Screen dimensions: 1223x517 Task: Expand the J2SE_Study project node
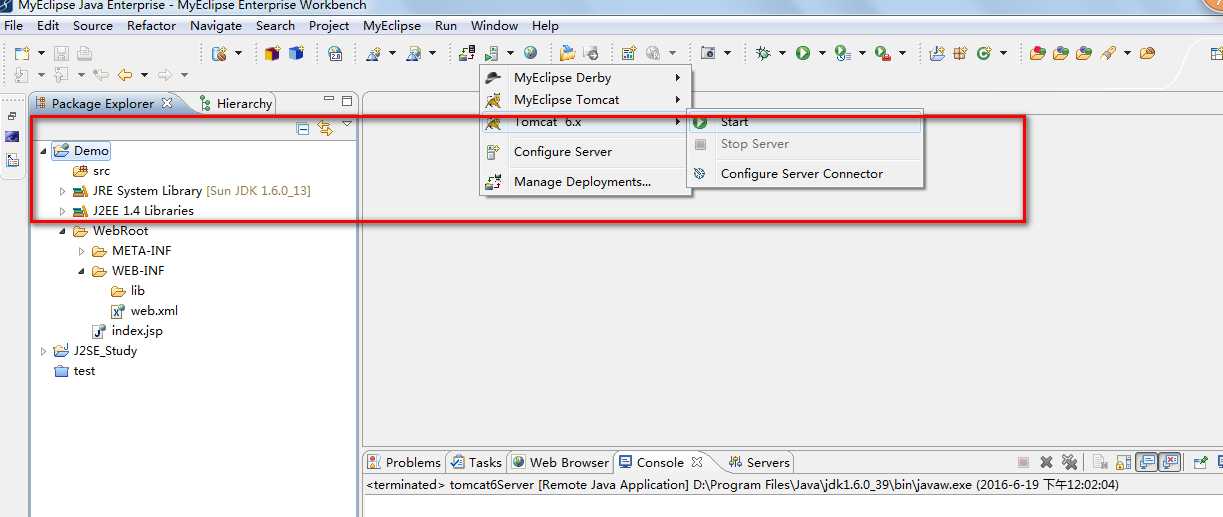[43, 351]
